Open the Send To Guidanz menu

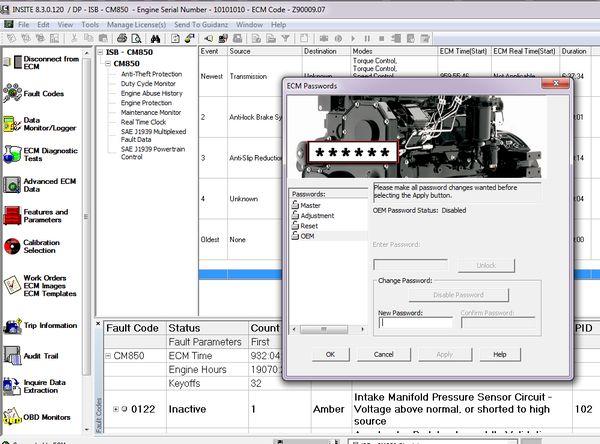tap(201, 24)
